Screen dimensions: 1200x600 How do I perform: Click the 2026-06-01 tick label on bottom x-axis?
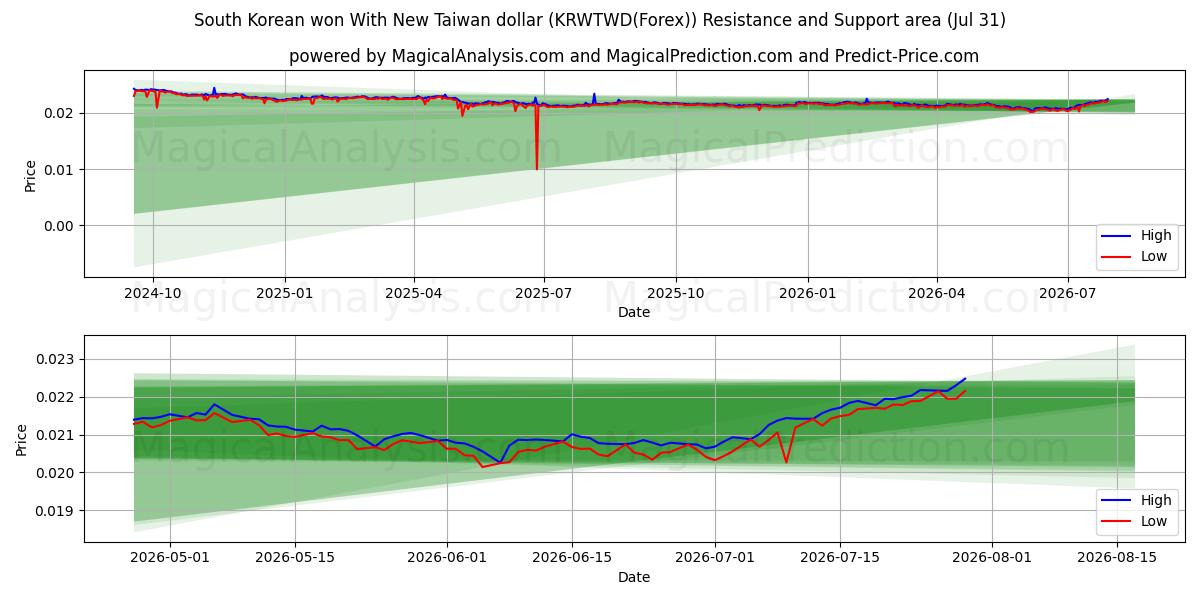point(447,558)
